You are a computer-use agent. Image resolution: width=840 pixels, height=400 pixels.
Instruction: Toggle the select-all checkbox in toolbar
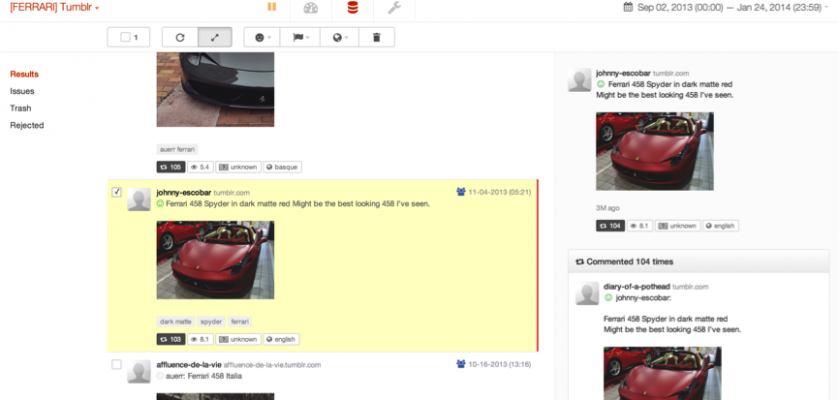pyautogui.click(x=125, y=38)
